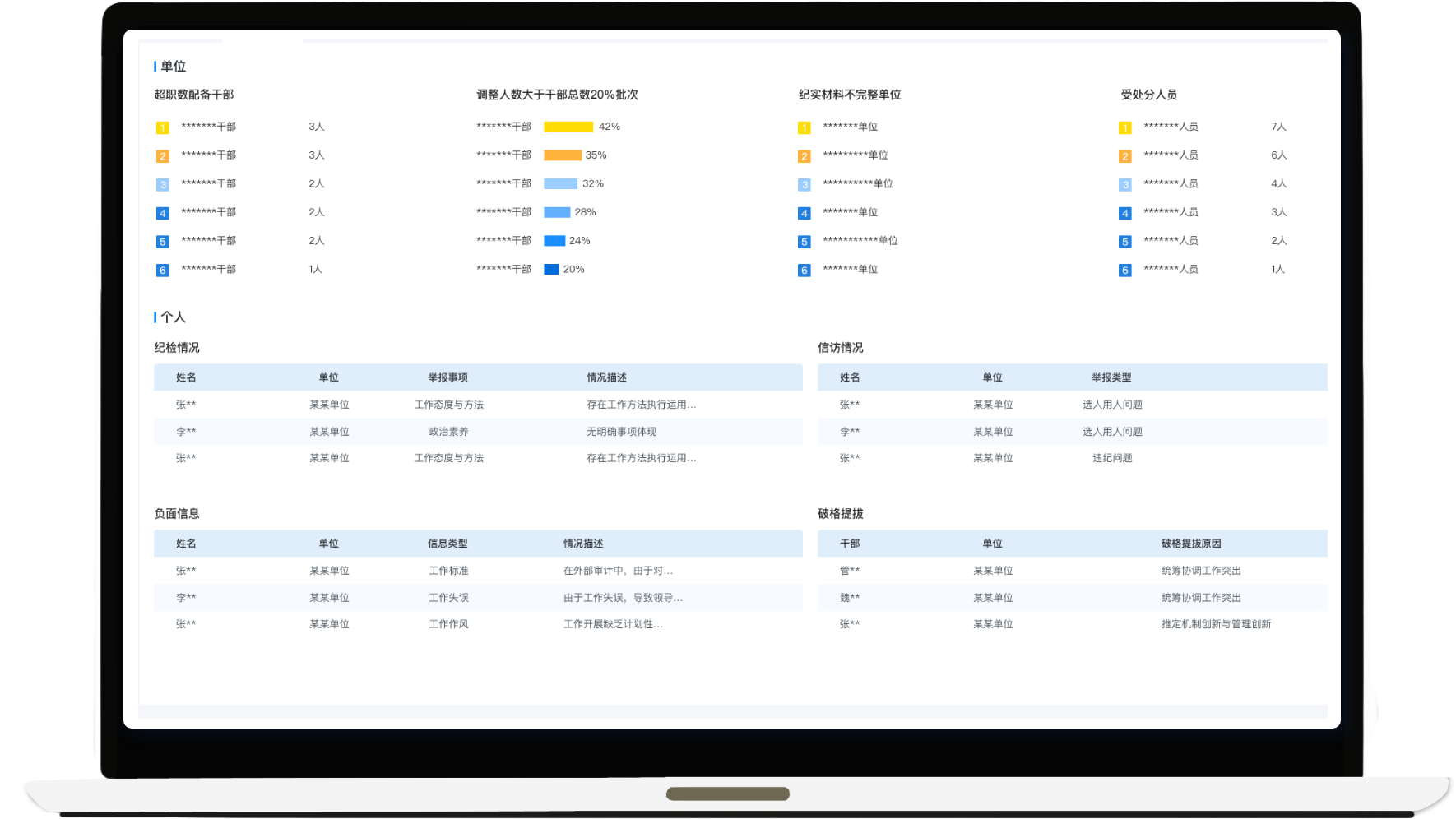Click the orange 35% progress bar
This screenshot has height=819, width=1456.
tap(563, 155)
